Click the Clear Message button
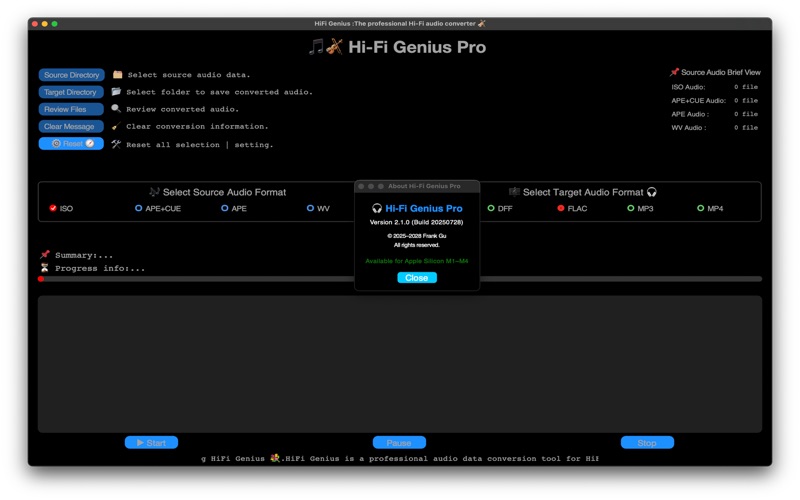 (x=71, y=127)
